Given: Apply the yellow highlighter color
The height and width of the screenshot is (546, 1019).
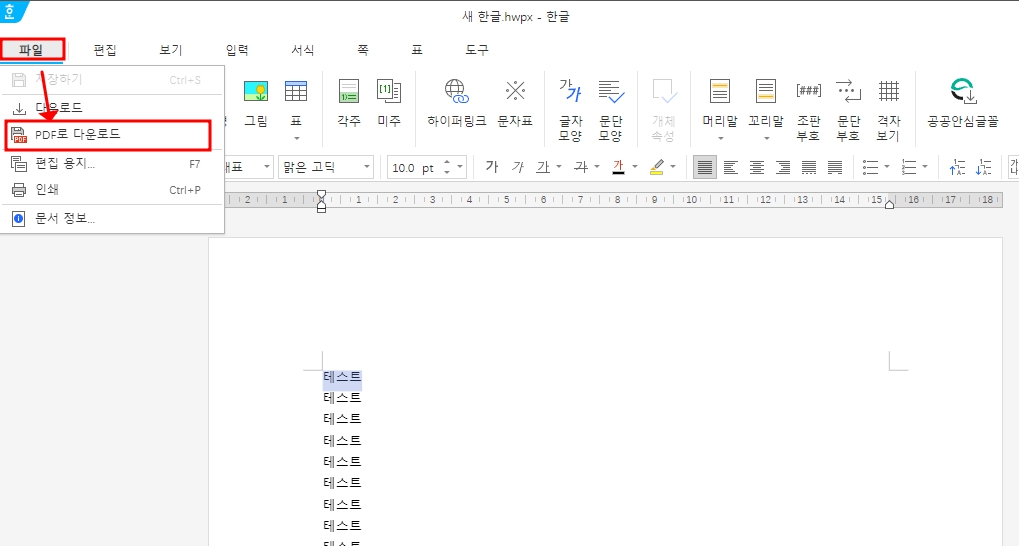Looking at the screenshot, I should 657,167.
